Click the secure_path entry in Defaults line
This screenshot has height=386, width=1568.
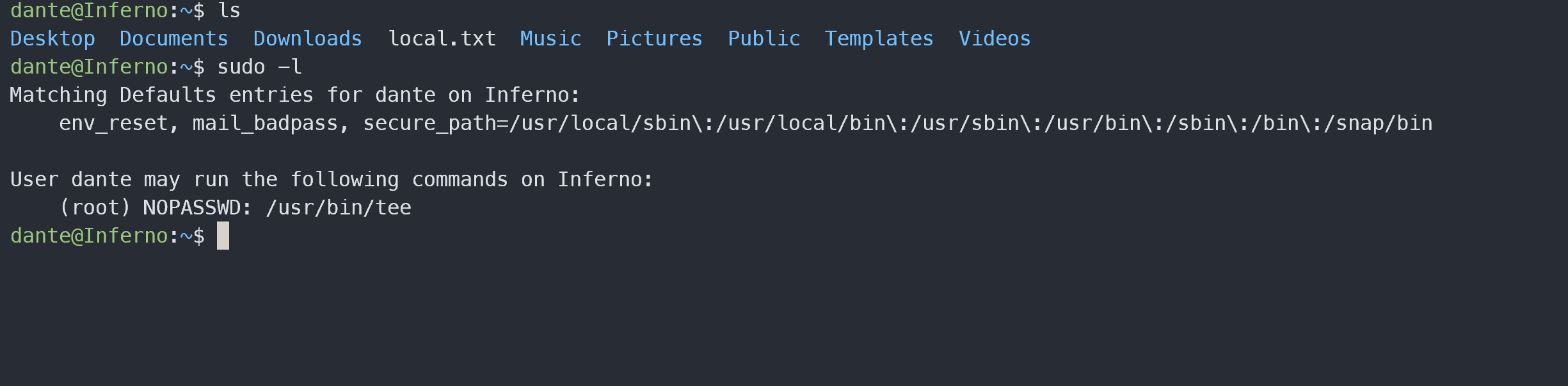[898, 123]
